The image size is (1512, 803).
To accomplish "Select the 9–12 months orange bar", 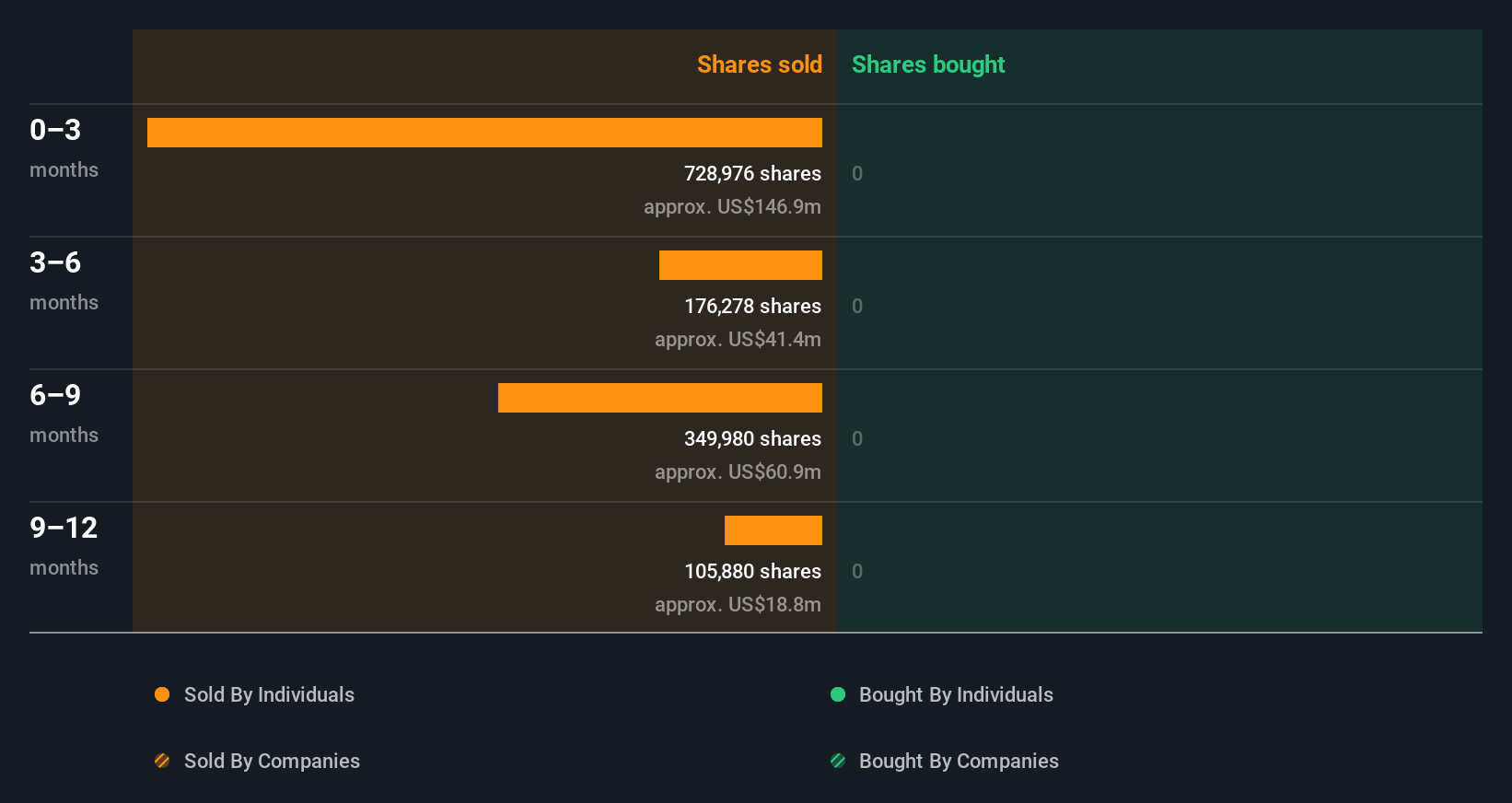I will pyautogui.click(x=773, y=530).
